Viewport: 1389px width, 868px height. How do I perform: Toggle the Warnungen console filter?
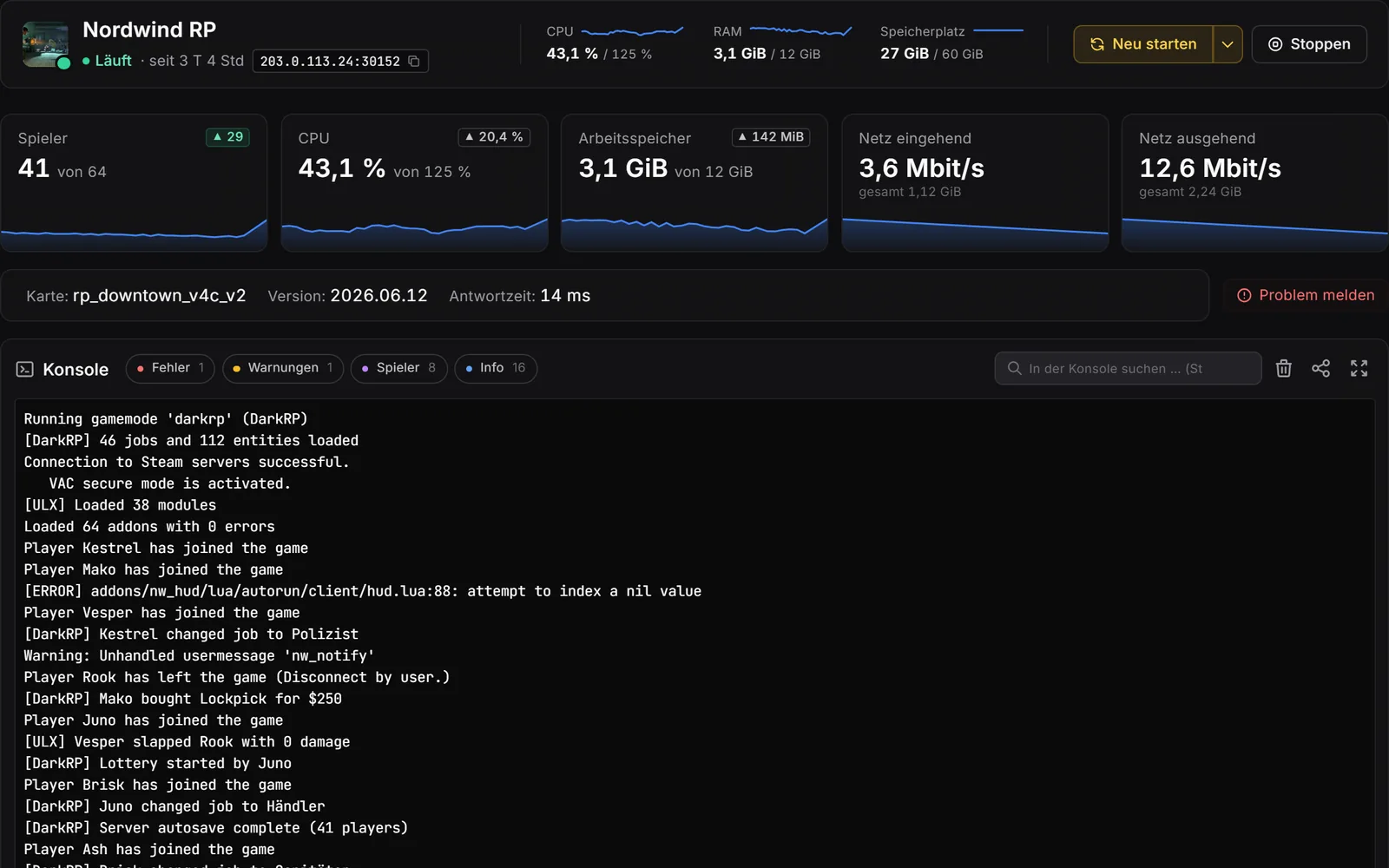pos(283,368)
